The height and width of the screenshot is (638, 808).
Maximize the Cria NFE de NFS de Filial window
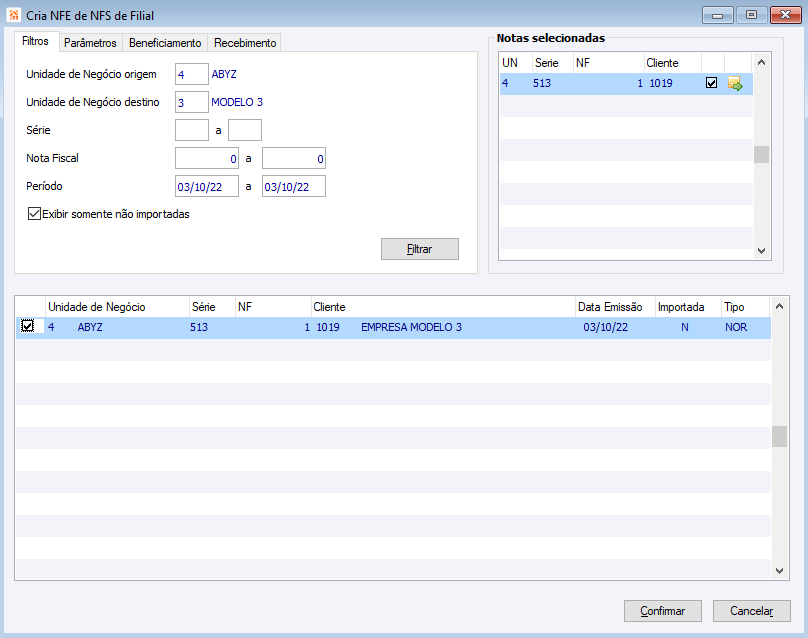(x=751, y=15)
